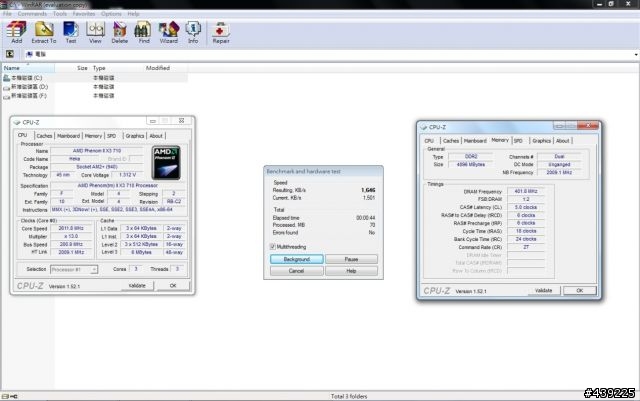Viewport: 640px width, 401px height.
Task: Open the Commands menu
Action: pos(32,13)
